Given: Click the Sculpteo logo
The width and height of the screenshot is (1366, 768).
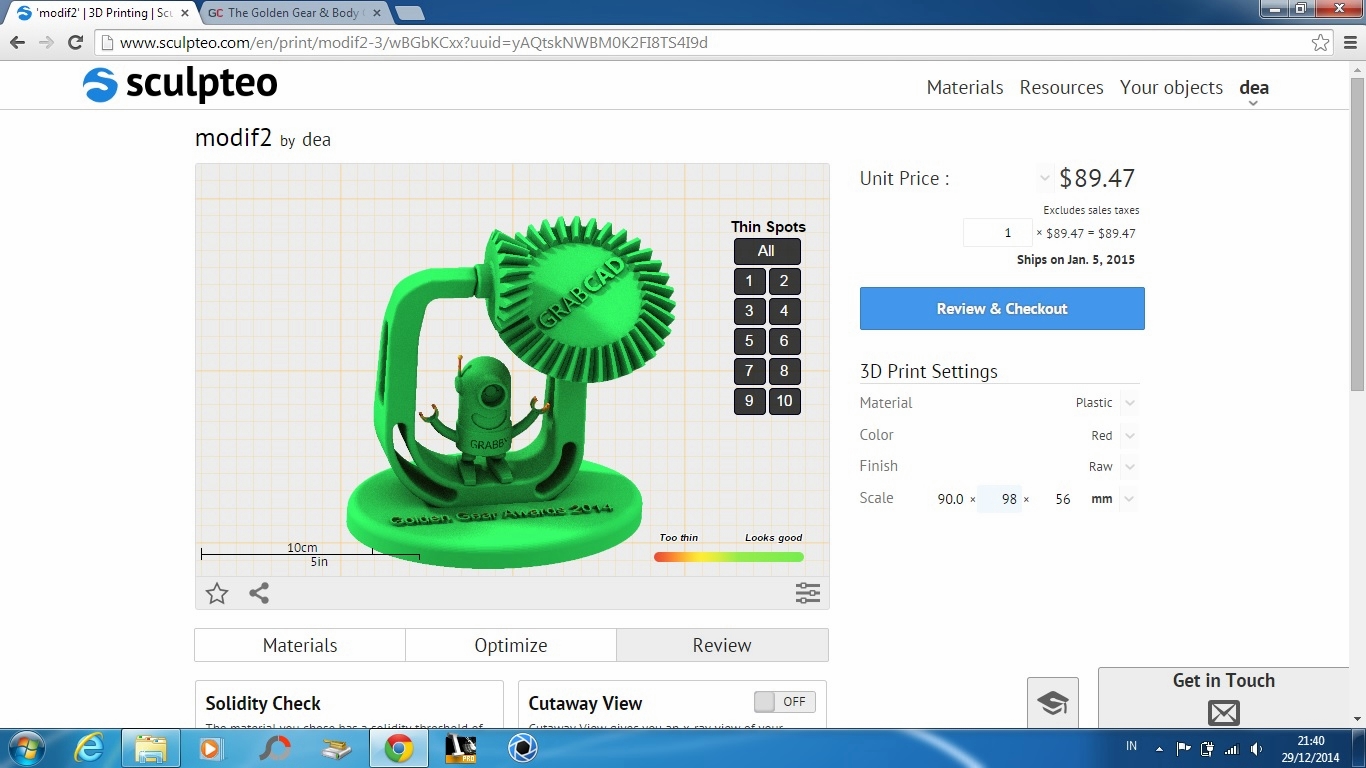Looking at the screenshot, I should tap(180, 85).
